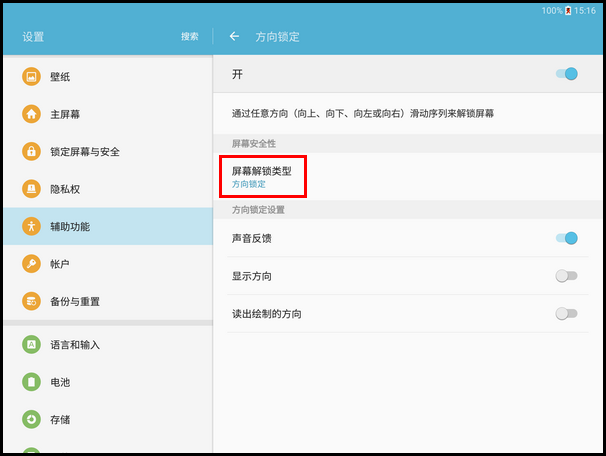Open 壁纸 settings entry
Image resolution: width=606 pixels, height=456 pixels.
(x=108, y=77)
